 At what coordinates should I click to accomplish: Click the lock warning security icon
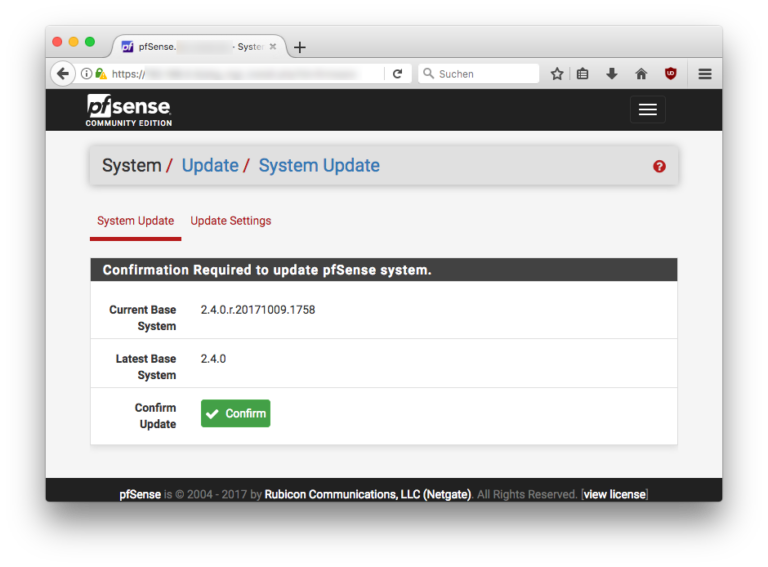click(x=101, y=74)
